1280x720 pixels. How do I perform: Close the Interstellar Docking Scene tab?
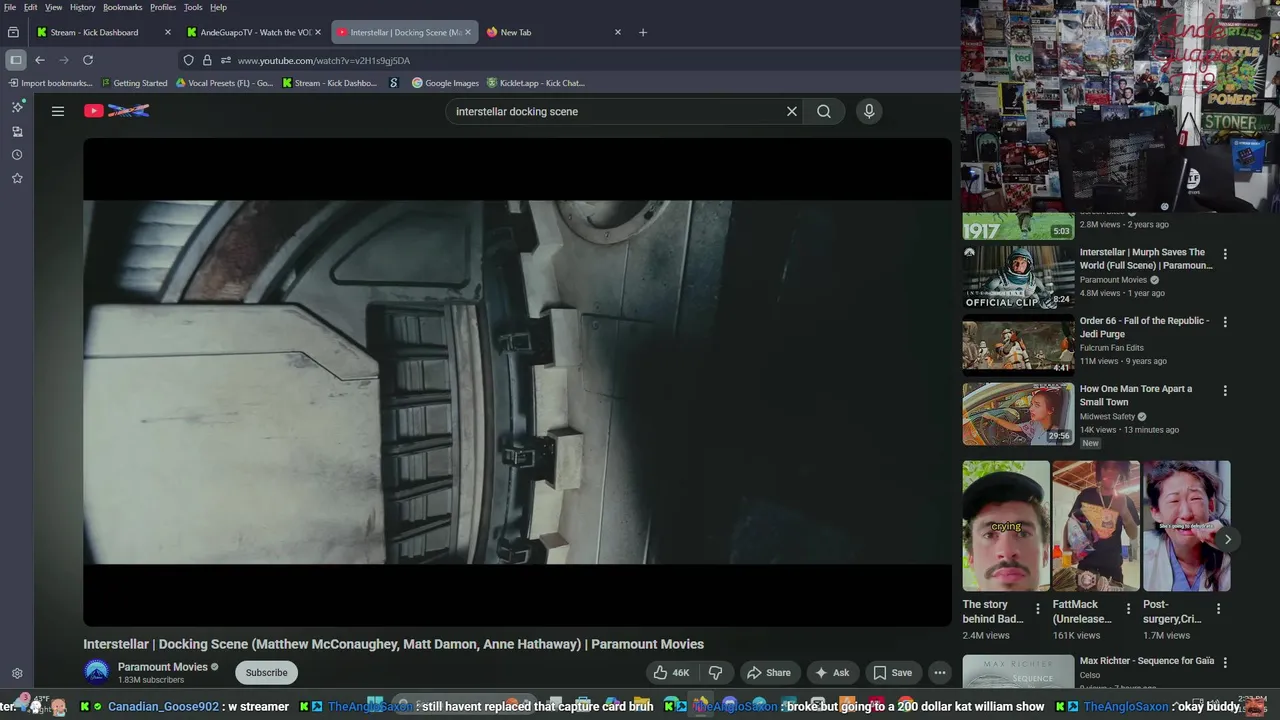(x=468, y=32)
